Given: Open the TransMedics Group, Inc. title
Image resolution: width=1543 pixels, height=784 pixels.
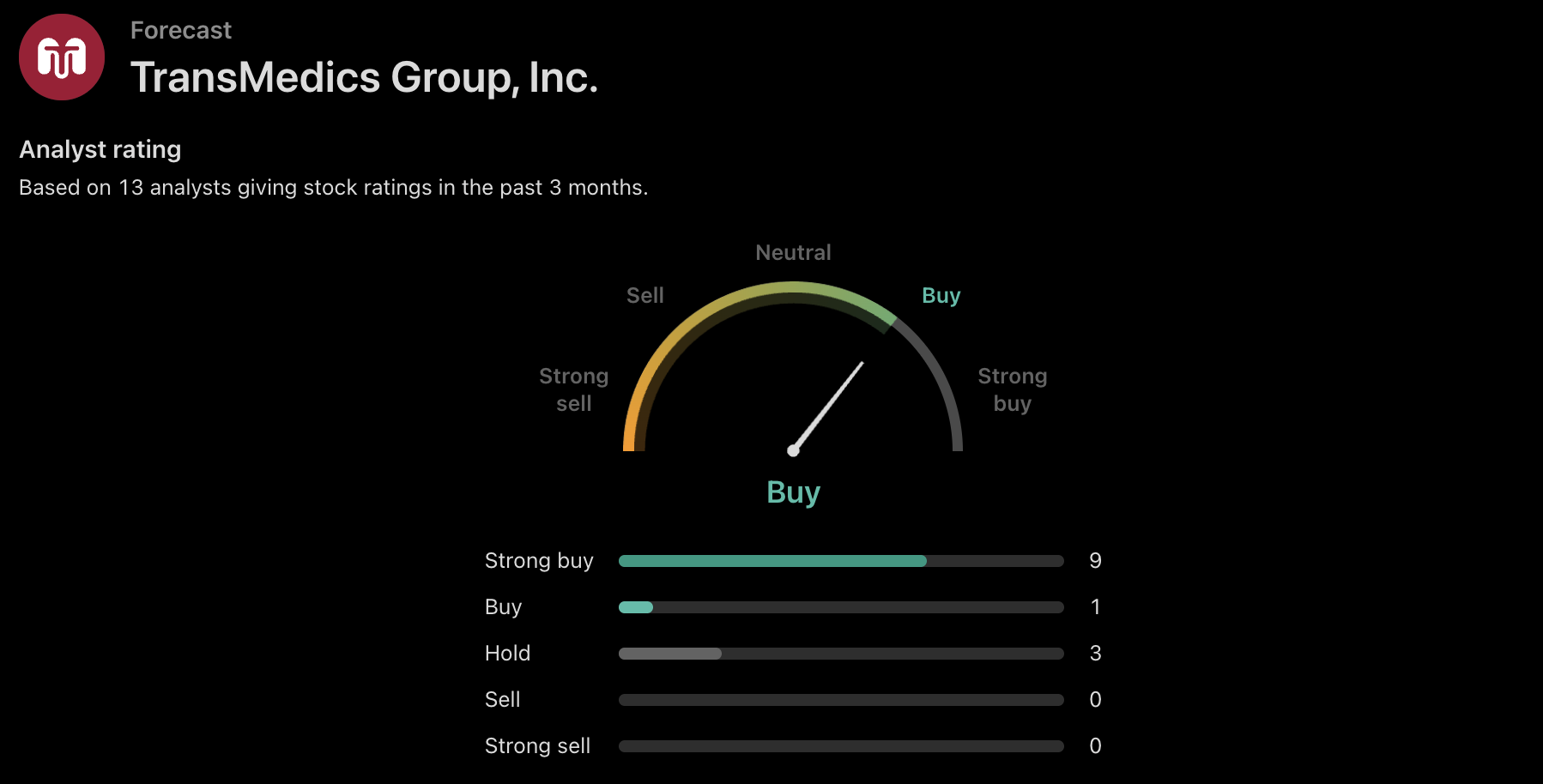Looking at the screenshot, I should coord(364,77).
